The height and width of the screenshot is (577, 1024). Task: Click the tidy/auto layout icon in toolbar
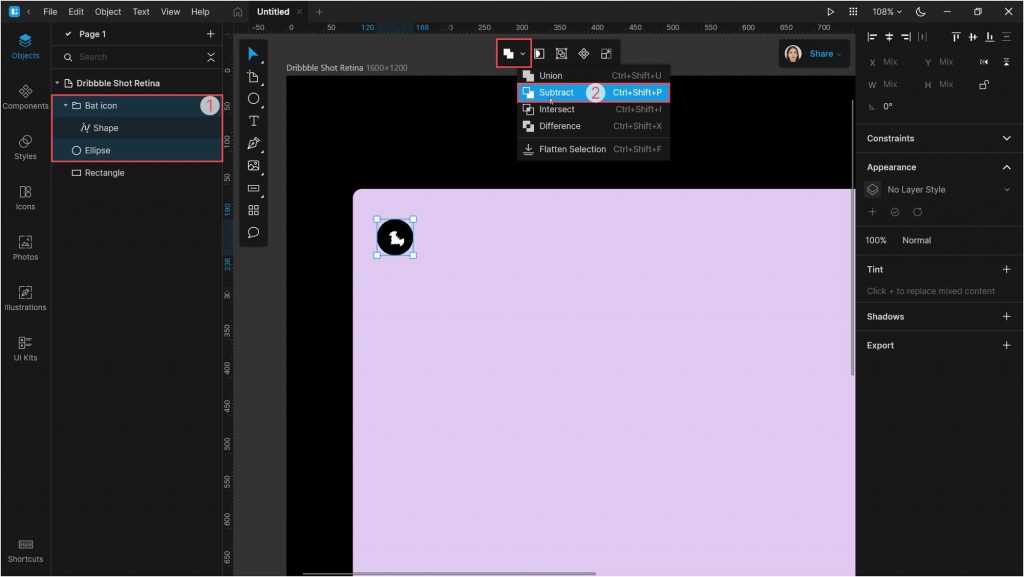coord(606,54)
